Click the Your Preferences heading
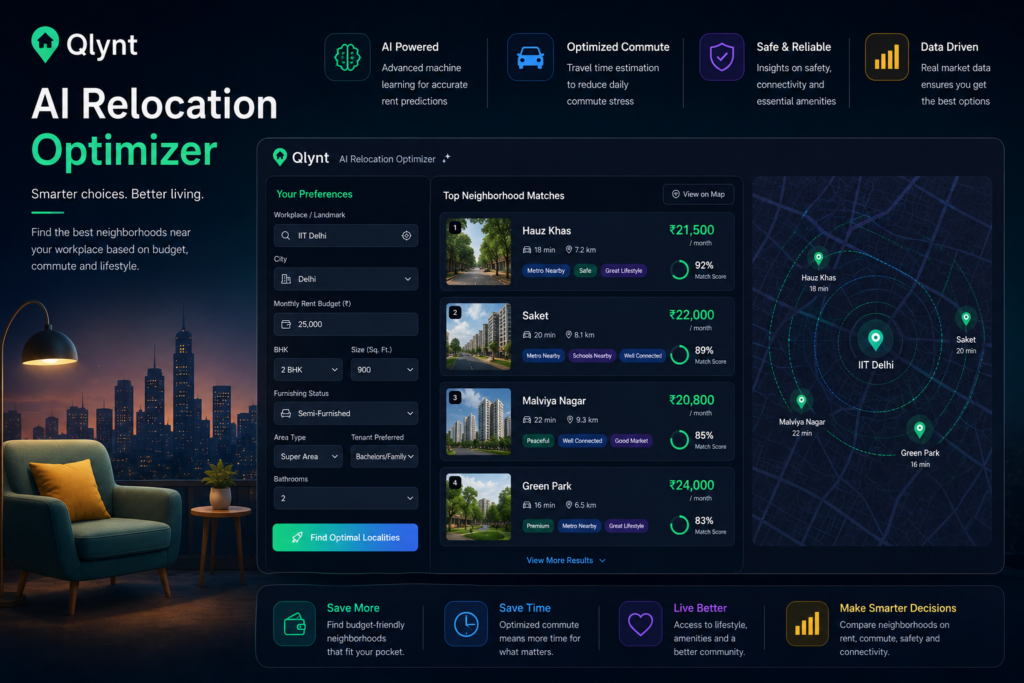1024x683 pixels. (x=314, y=194)
